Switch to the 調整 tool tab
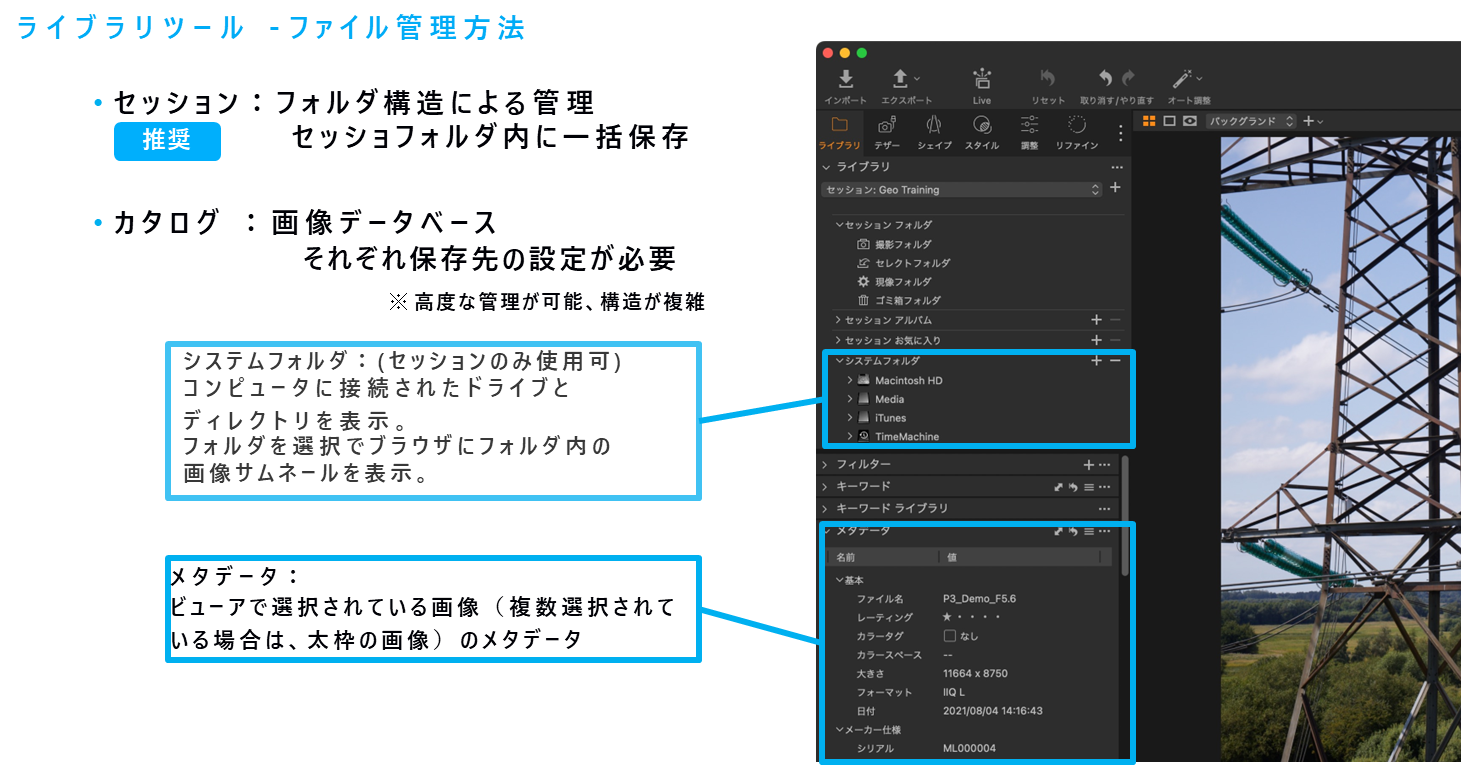The height and width of the screenshot is (765, 1461). [x=1029, y=133]
